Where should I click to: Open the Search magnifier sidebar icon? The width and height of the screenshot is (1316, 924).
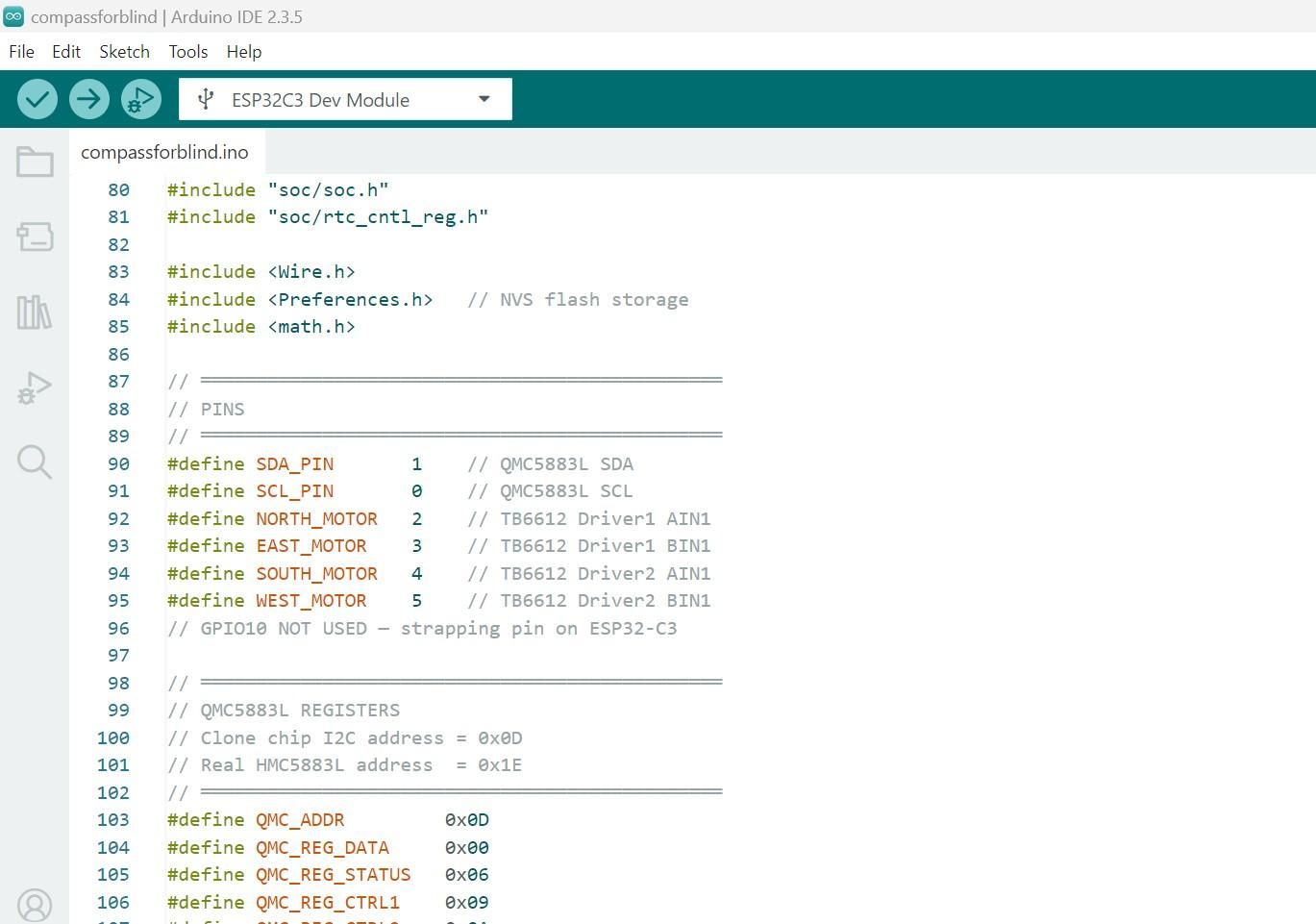pos(35,462)
